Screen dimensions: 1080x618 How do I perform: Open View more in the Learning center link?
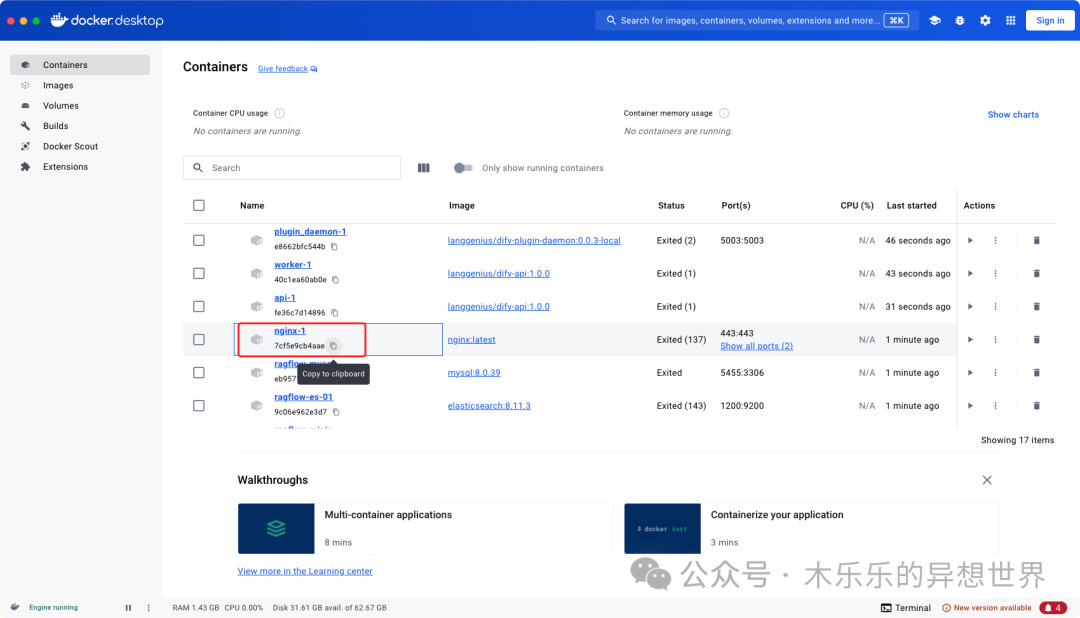point(305,571)
